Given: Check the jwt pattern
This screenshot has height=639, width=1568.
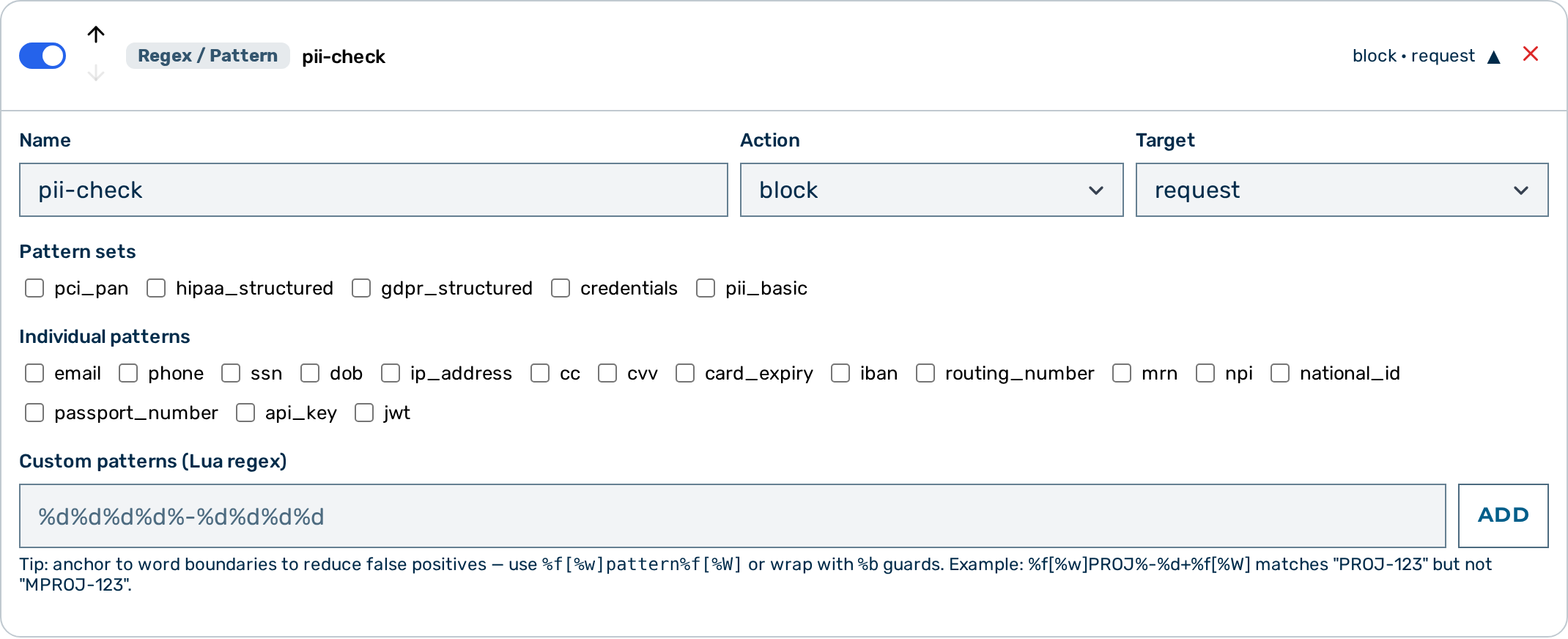Looking at the screenshot, I should pos(364,413).
